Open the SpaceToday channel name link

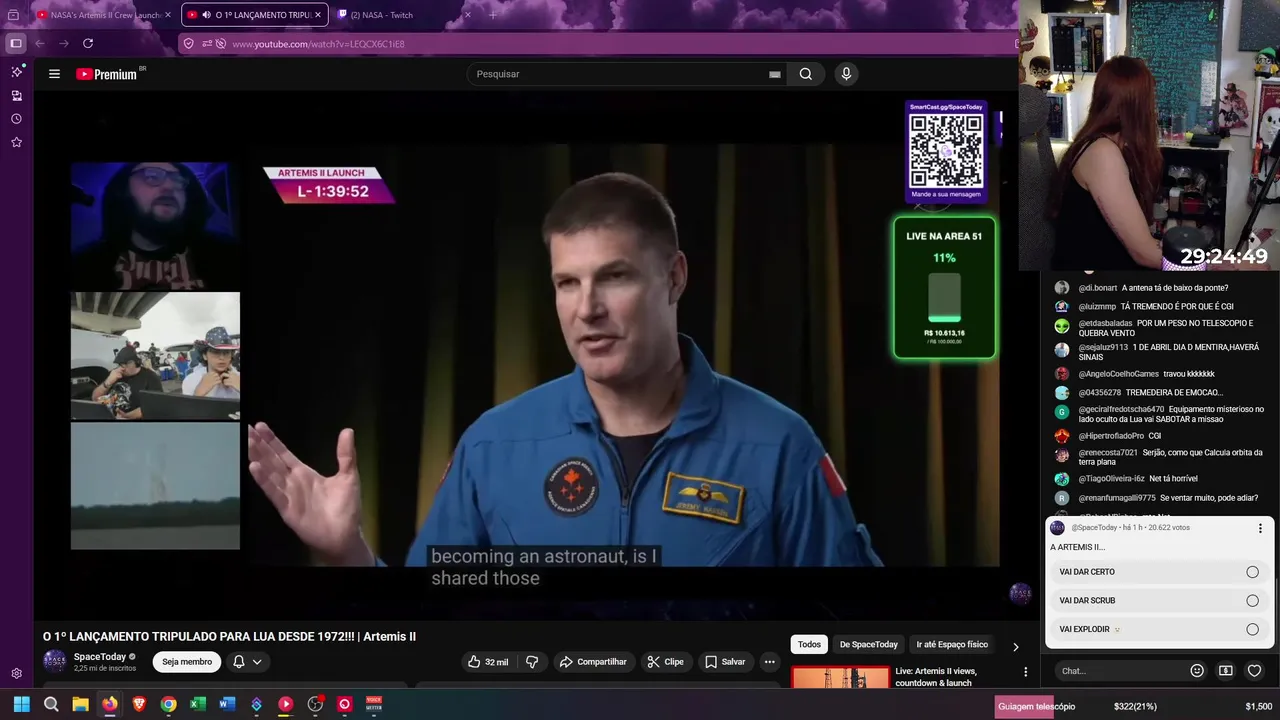(x=99, y=657)
